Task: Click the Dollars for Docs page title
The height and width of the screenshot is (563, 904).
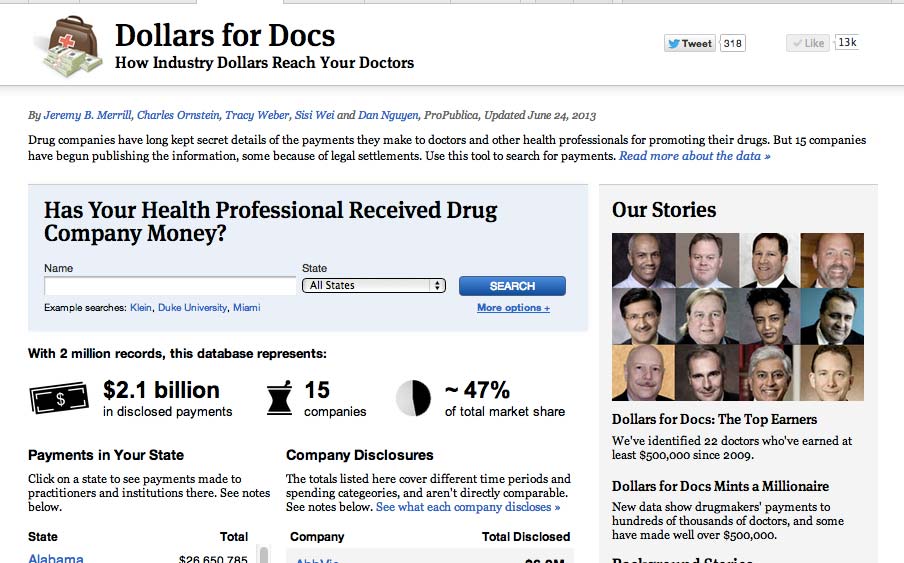Action: [x=225, y=36]
